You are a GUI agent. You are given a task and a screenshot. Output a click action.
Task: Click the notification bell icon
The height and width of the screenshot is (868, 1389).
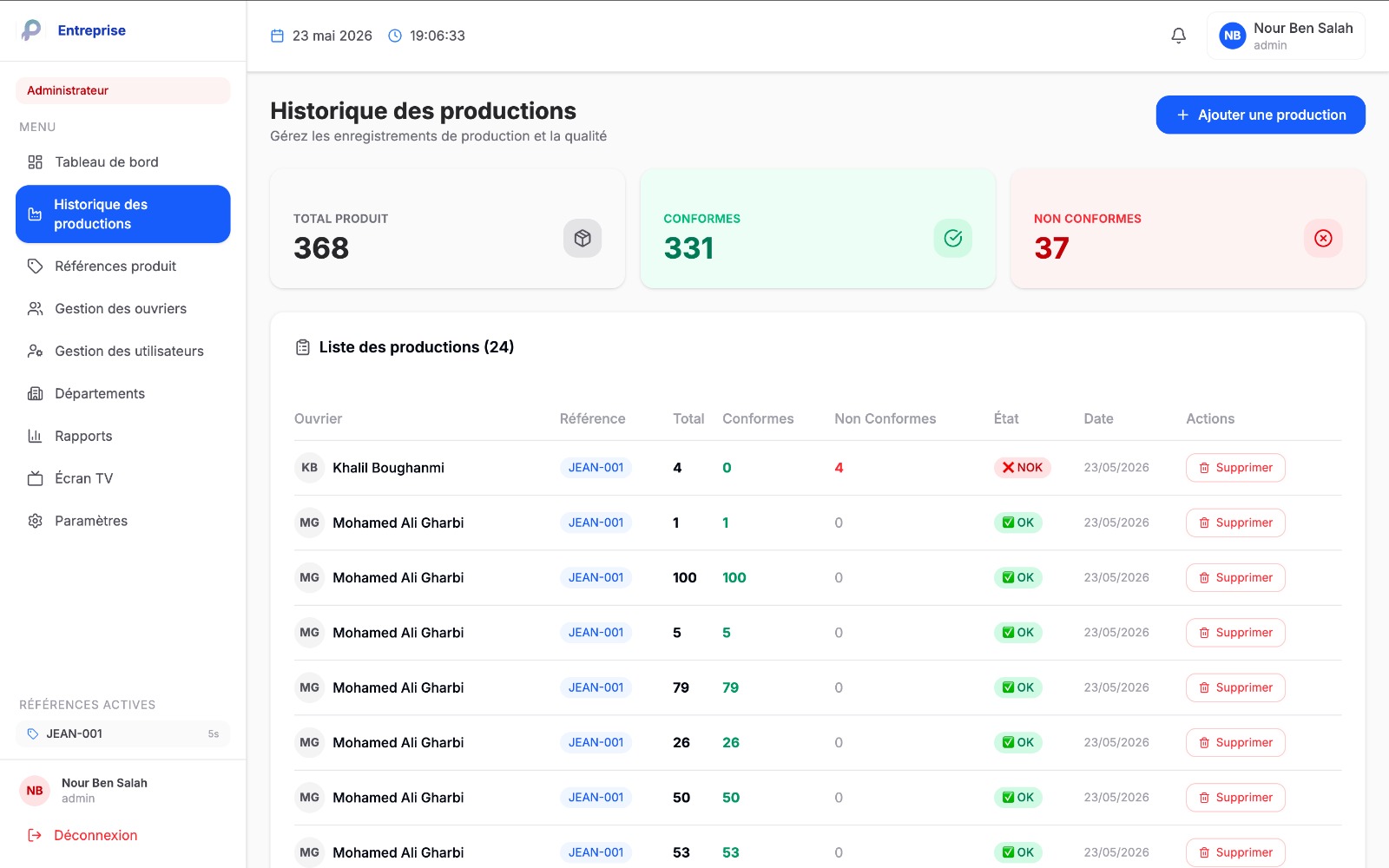click(x=1178, y=36)
